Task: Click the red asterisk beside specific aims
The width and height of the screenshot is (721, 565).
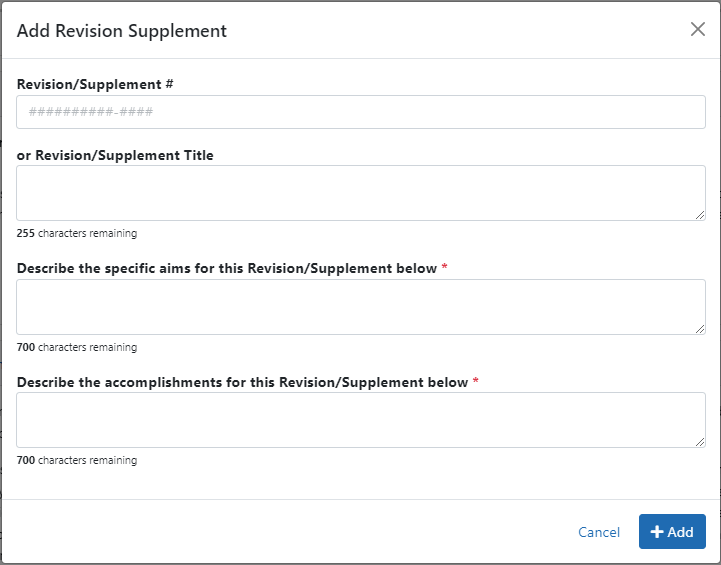Action: [x=445, y=268]
